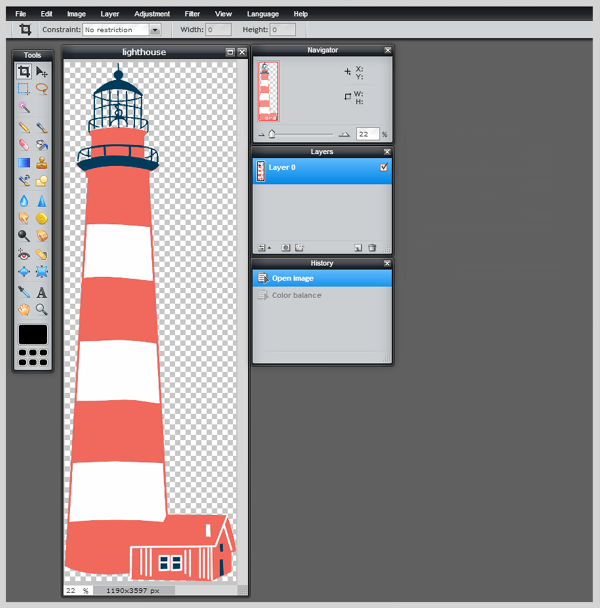
Task: Select the Paint Bucket tool
Action: point(41,145)
